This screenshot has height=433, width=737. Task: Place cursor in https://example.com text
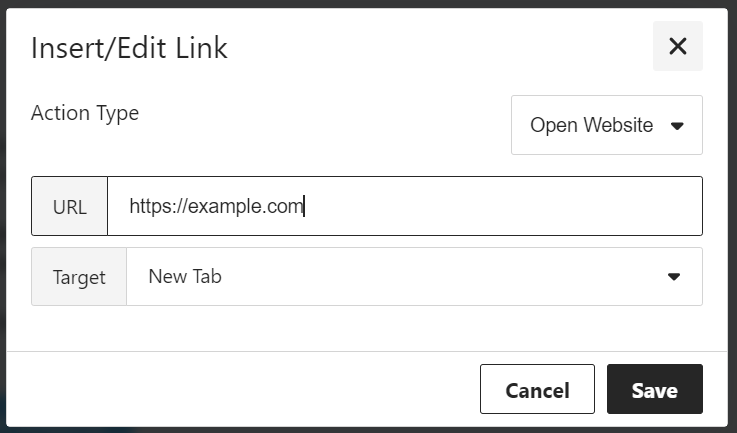coord(215,206)
